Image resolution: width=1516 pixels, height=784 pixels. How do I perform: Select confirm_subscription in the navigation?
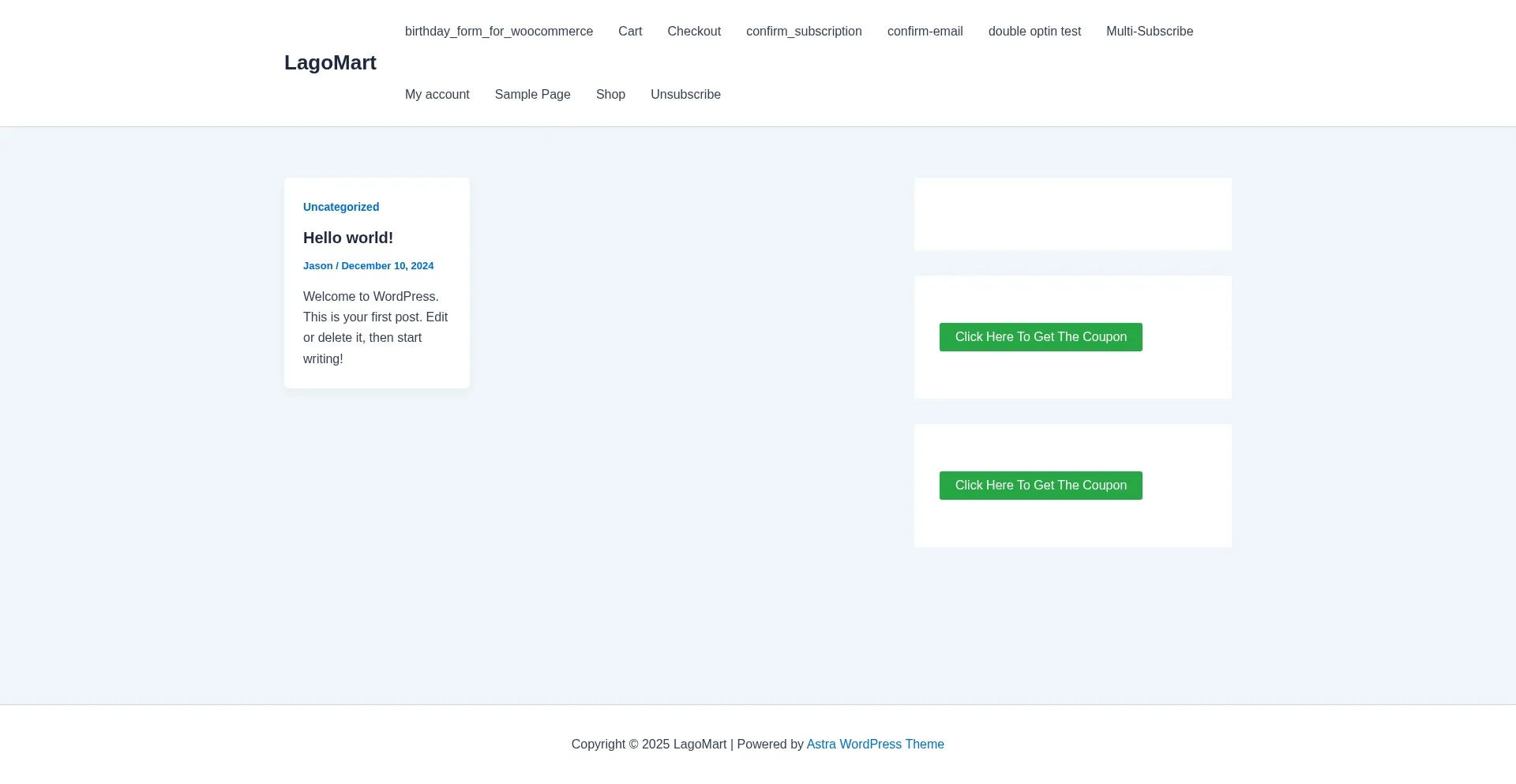tap(803, 32)
